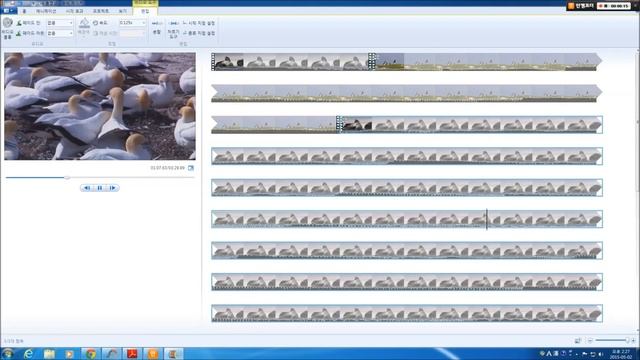Open File Explorer from the taskbar
The height and width of the screenshot is (360, 640).
[49, 354]
